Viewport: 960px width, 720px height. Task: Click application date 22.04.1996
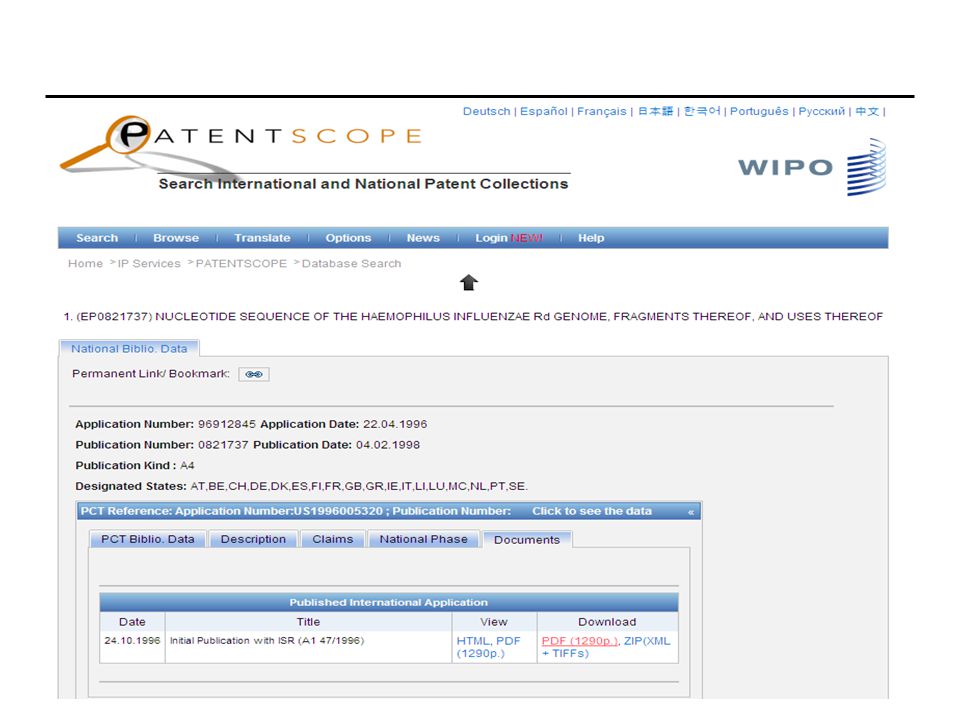coord(395,424)
